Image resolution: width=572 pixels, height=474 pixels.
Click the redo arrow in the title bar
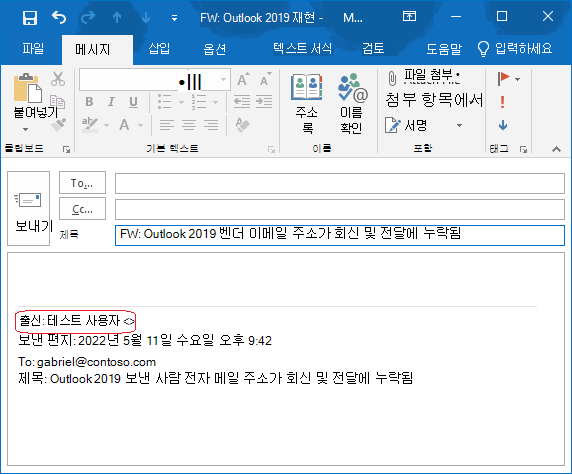click(x=88, y=17)
